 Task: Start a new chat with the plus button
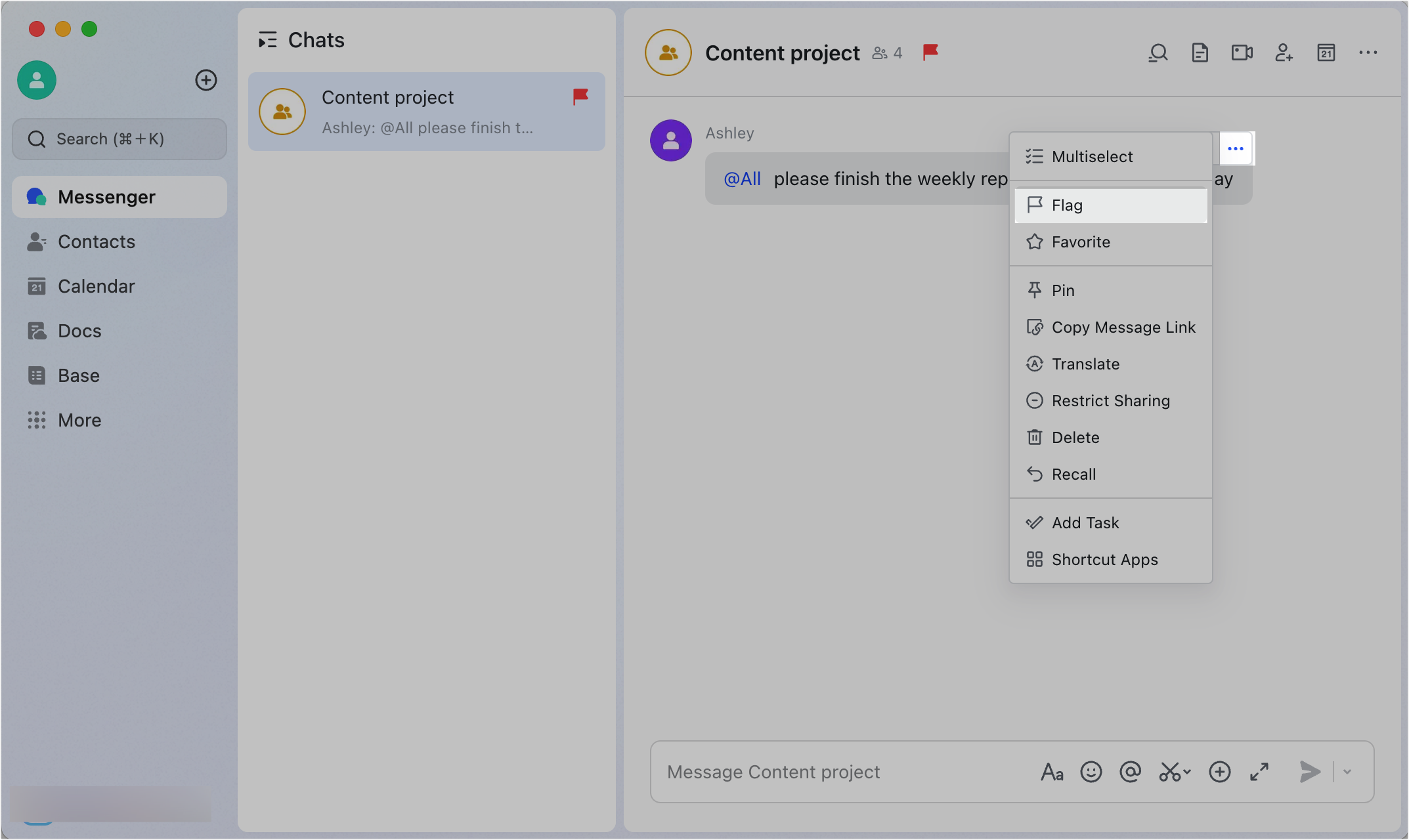[206, 80]
